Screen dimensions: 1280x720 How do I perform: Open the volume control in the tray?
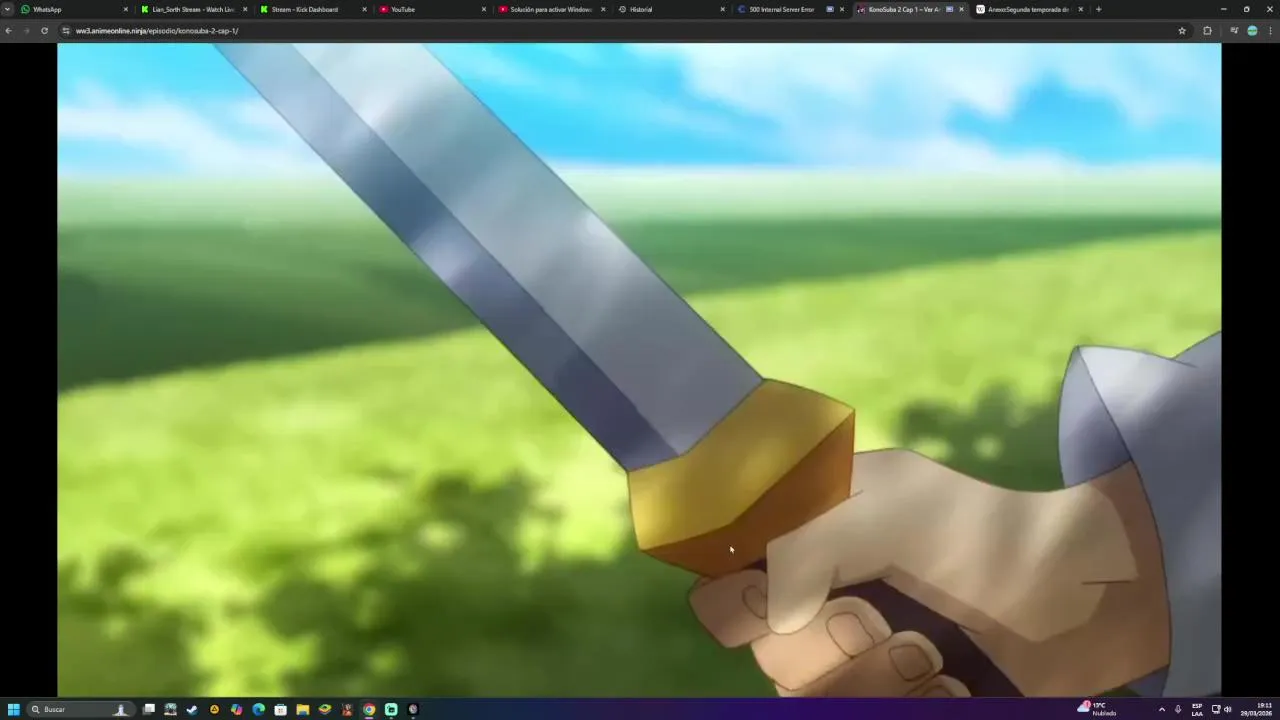[1228, 709]
